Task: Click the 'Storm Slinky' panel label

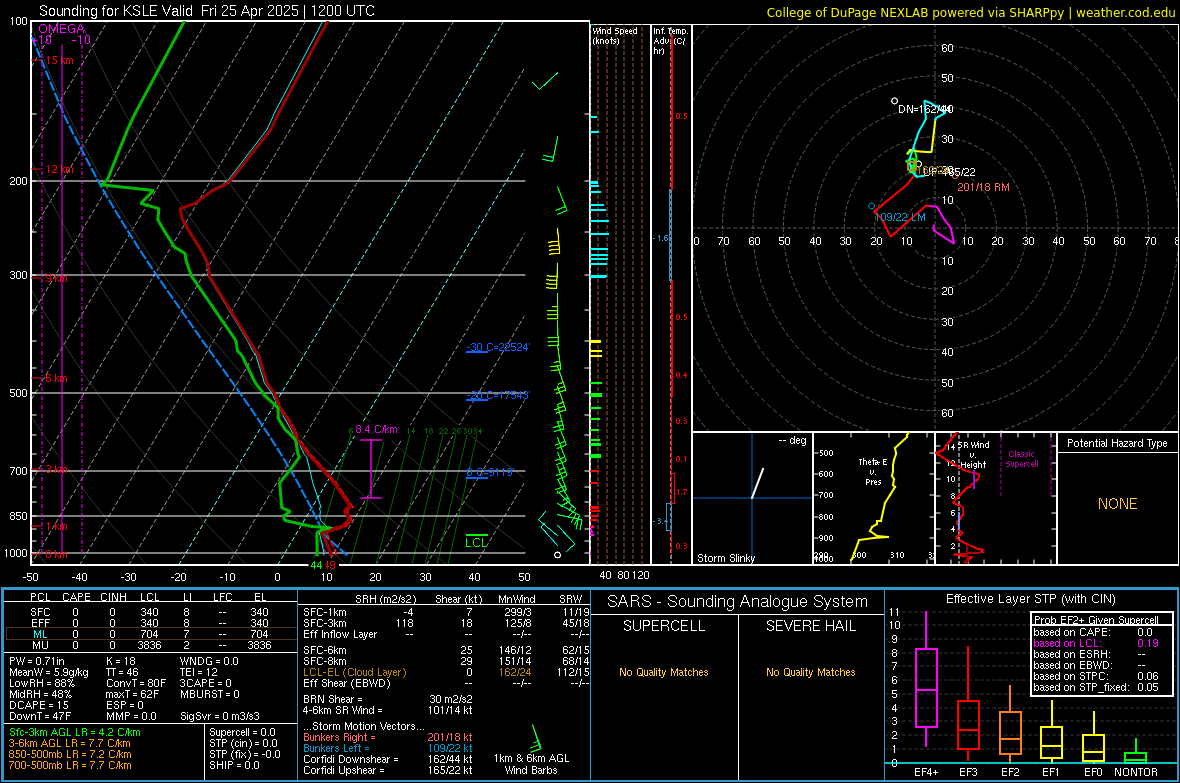Action: click(725, 558)
